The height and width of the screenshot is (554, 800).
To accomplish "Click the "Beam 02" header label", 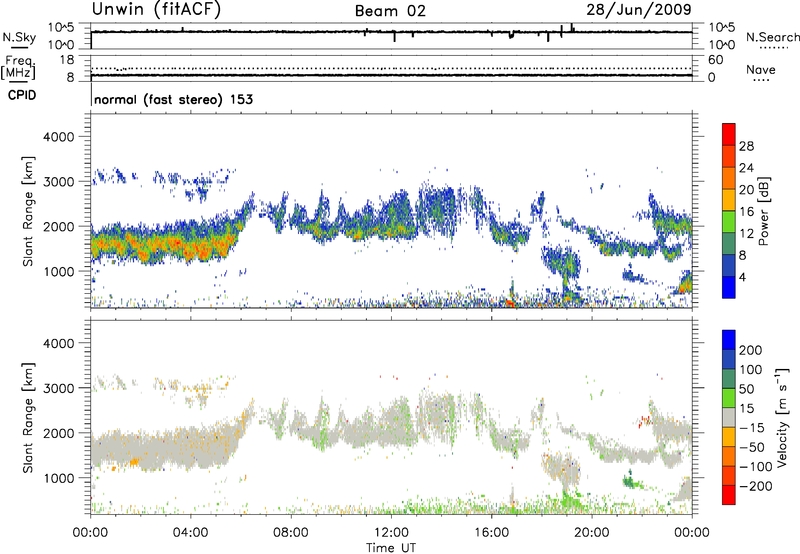I will point(390,11).
